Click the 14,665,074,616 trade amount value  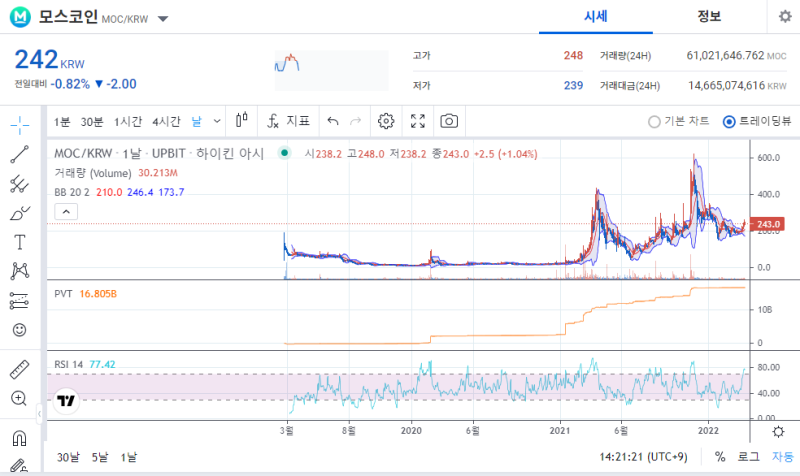[727, 85]
